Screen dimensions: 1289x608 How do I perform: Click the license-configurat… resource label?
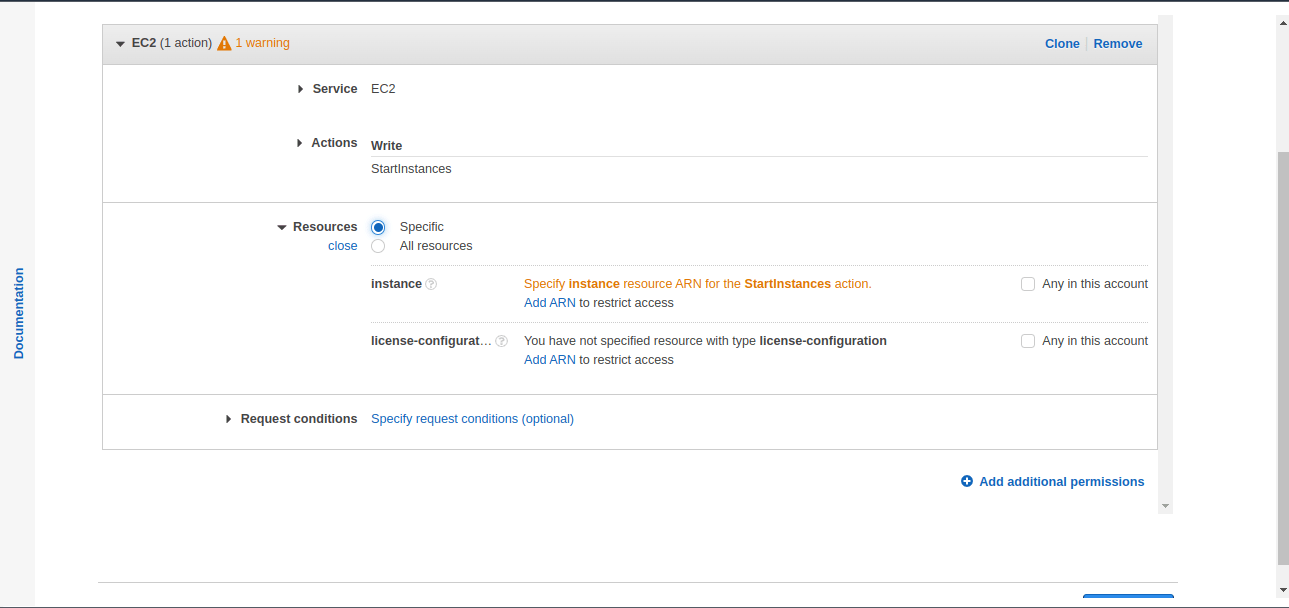tap(431, 341)
